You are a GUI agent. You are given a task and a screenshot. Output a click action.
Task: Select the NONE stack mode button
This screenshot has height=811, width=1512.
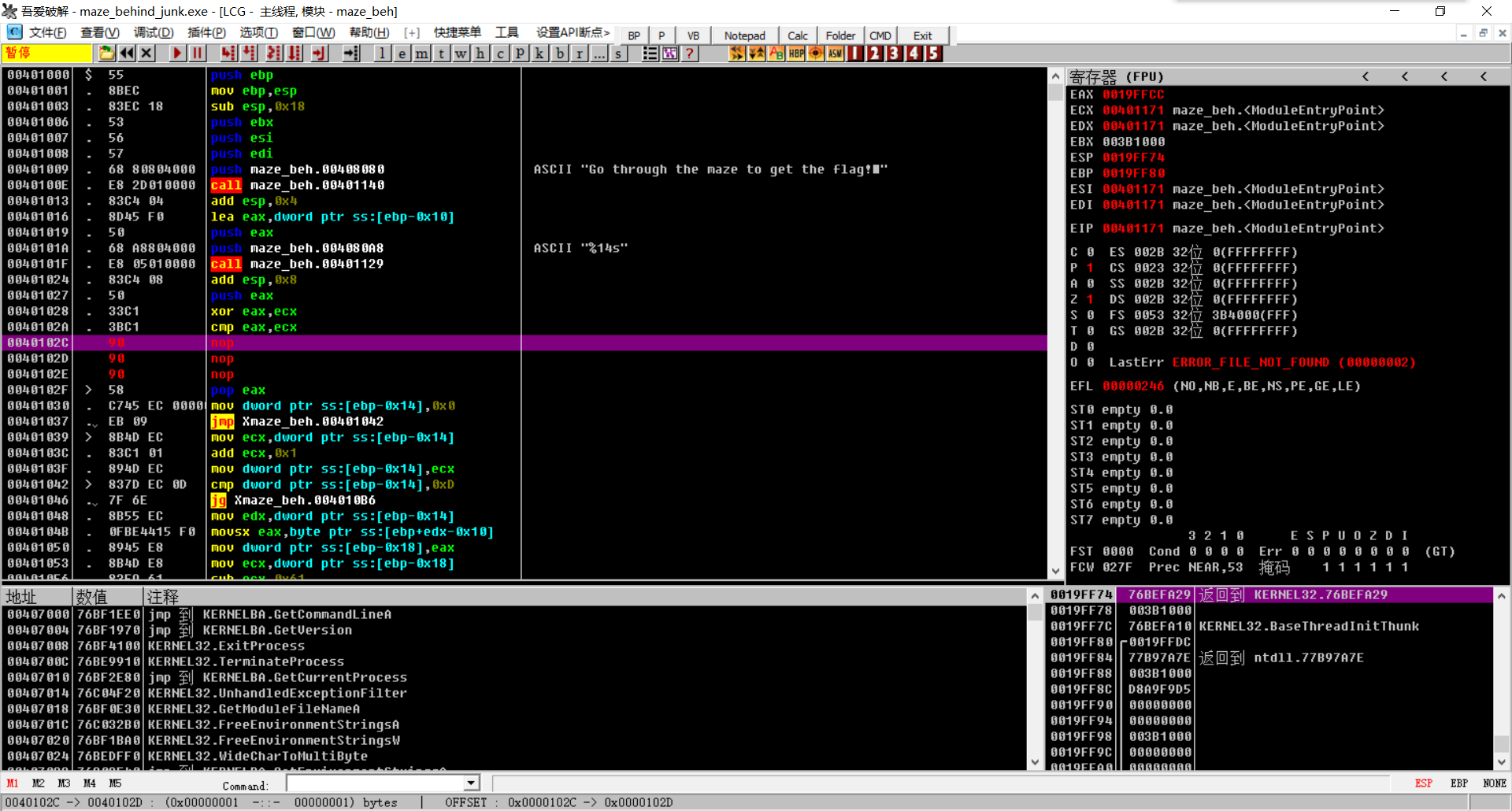click(x=1495, y=783)
